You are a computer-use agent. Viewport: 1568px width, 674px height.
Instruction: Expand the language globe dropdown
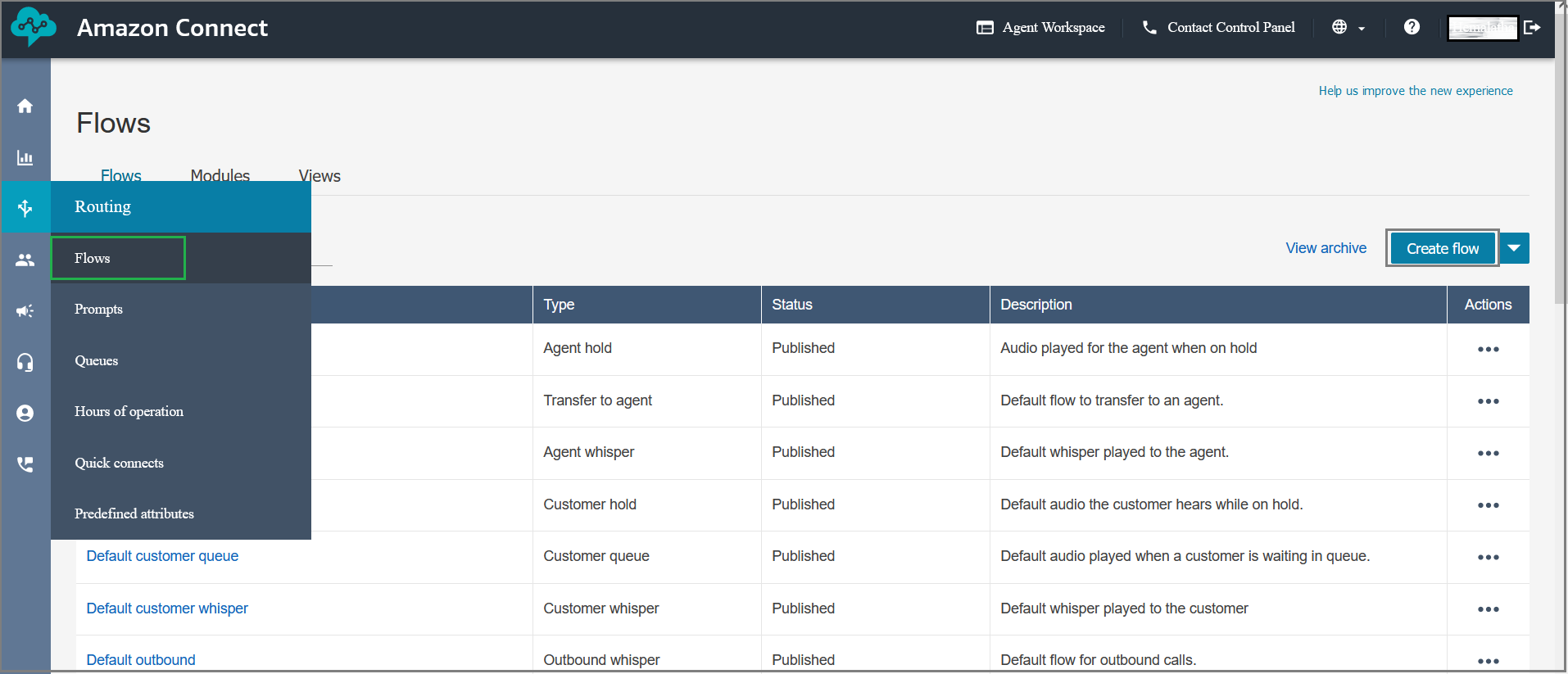(1348, 27)
